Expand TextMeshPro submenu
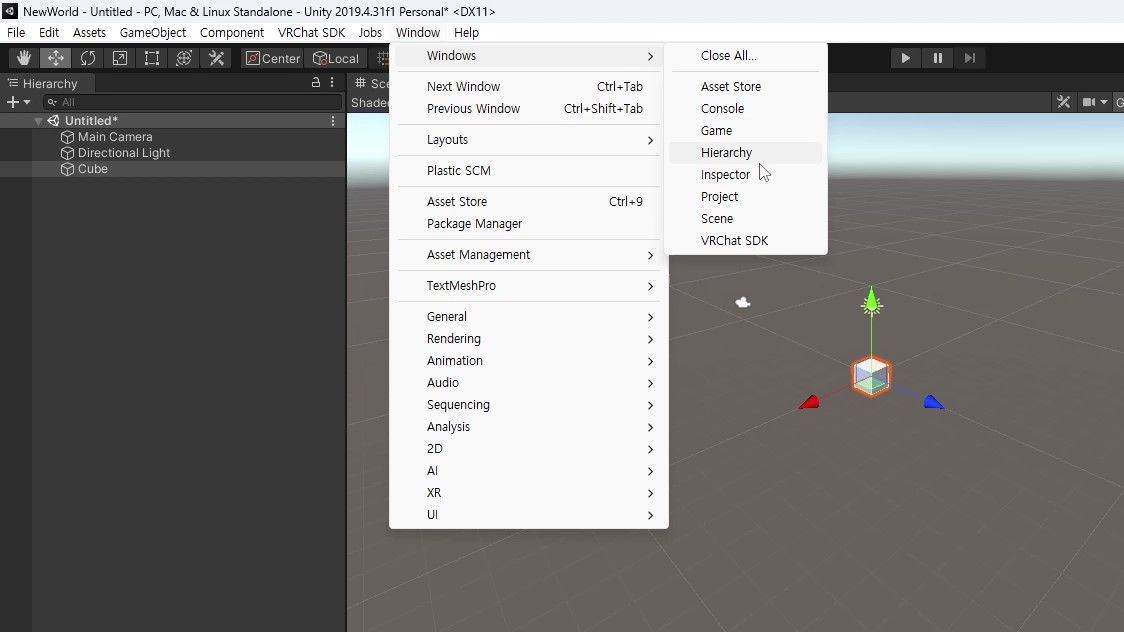Image resolution: width=1124 pixels, height=632 pixels. (528, 285)
